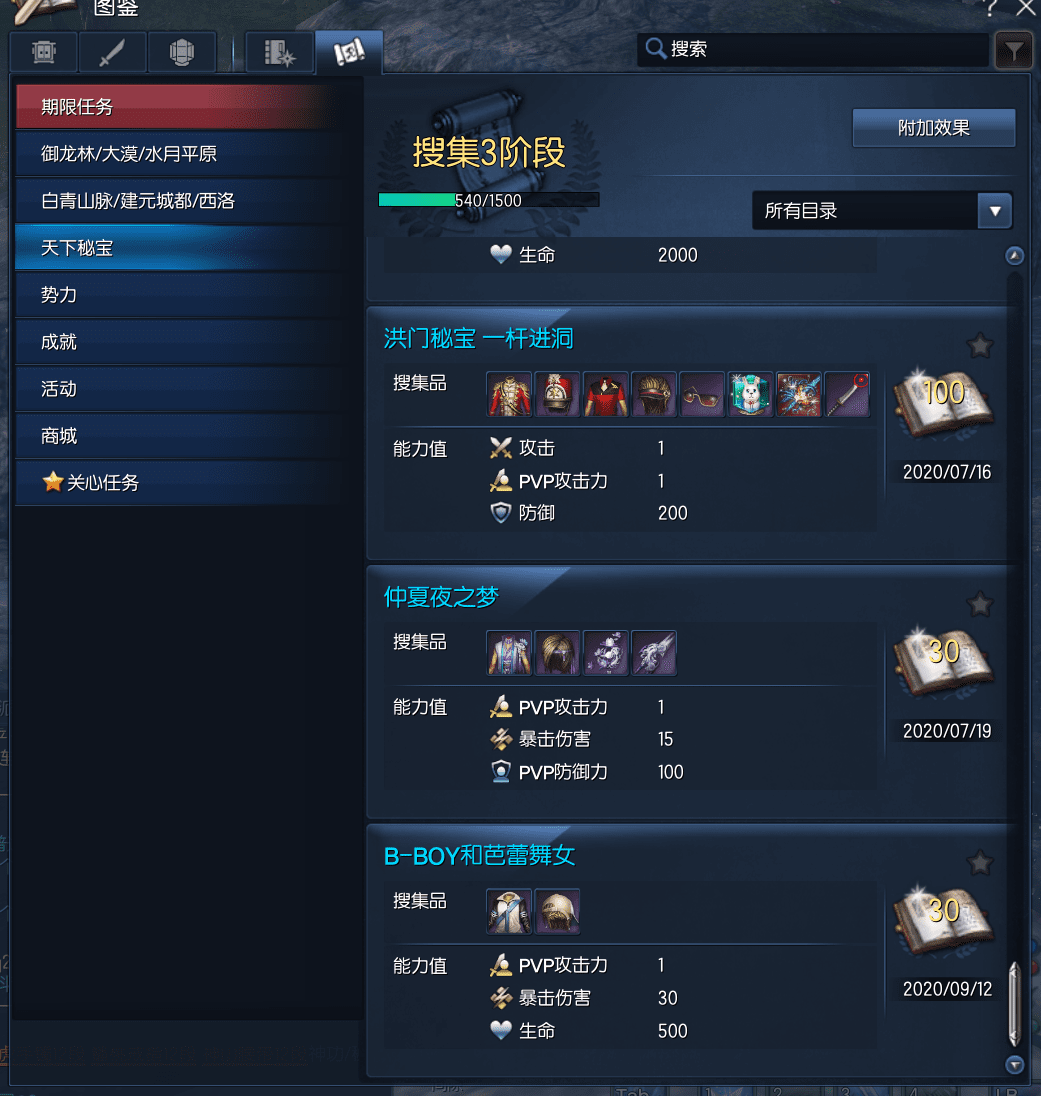The width and height of the screenshot is (1041, 1096).
Task: Click the 附加效果 button
Action: pos(933,128)
